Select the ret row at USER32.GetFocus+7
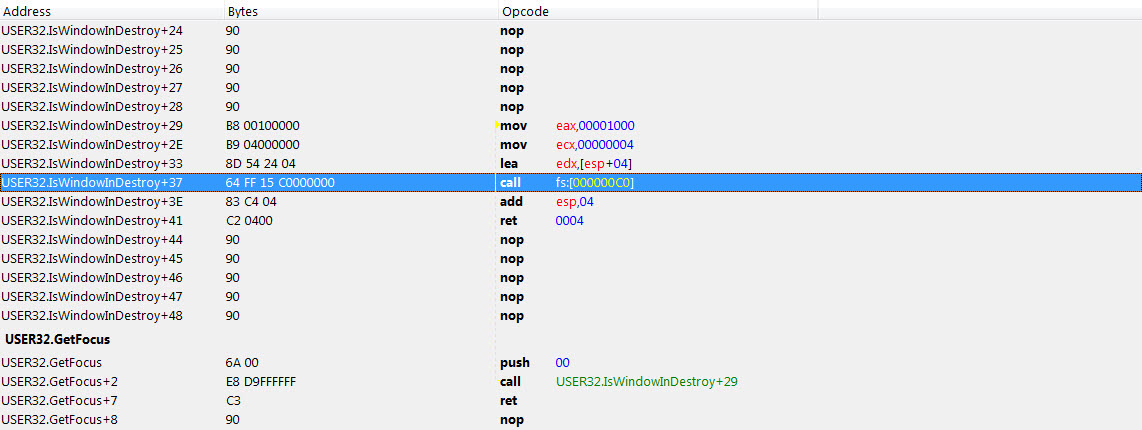Image resolution: width=1142 pixels, height=430 pixels. coord(507,401)
